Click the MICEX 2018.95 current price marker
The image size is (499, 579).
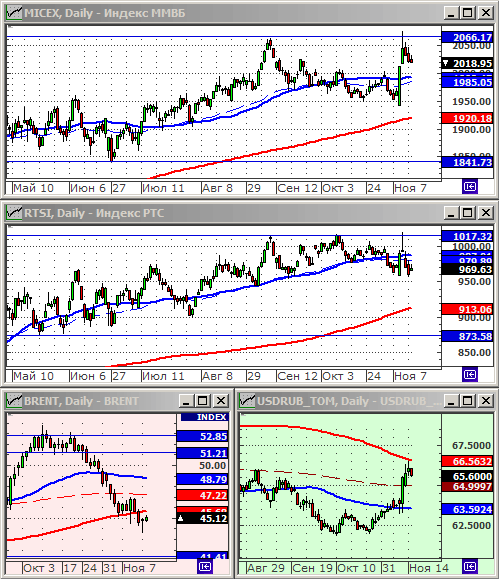tap(468, 64)
